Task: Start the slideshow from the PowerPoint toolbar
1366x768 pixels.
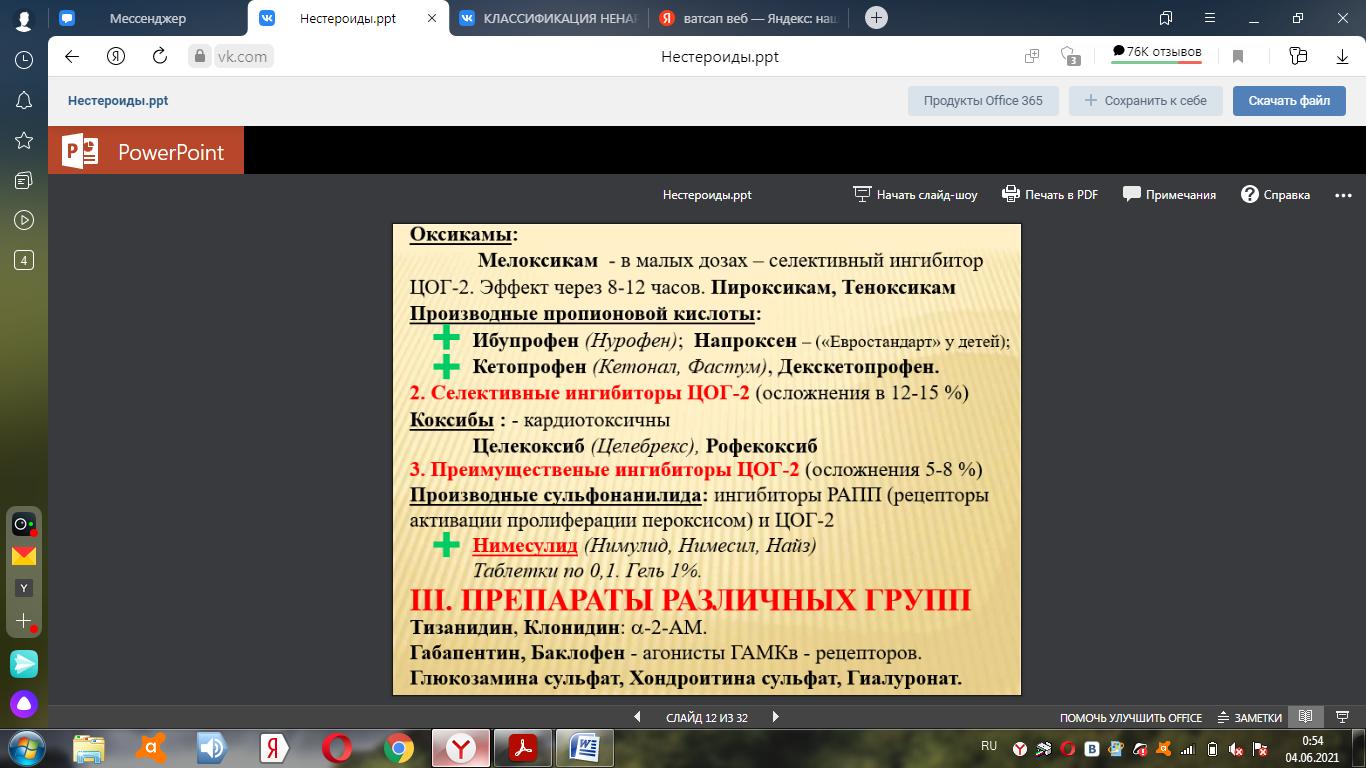Action: pyautogui.click(x=914, y=195)
